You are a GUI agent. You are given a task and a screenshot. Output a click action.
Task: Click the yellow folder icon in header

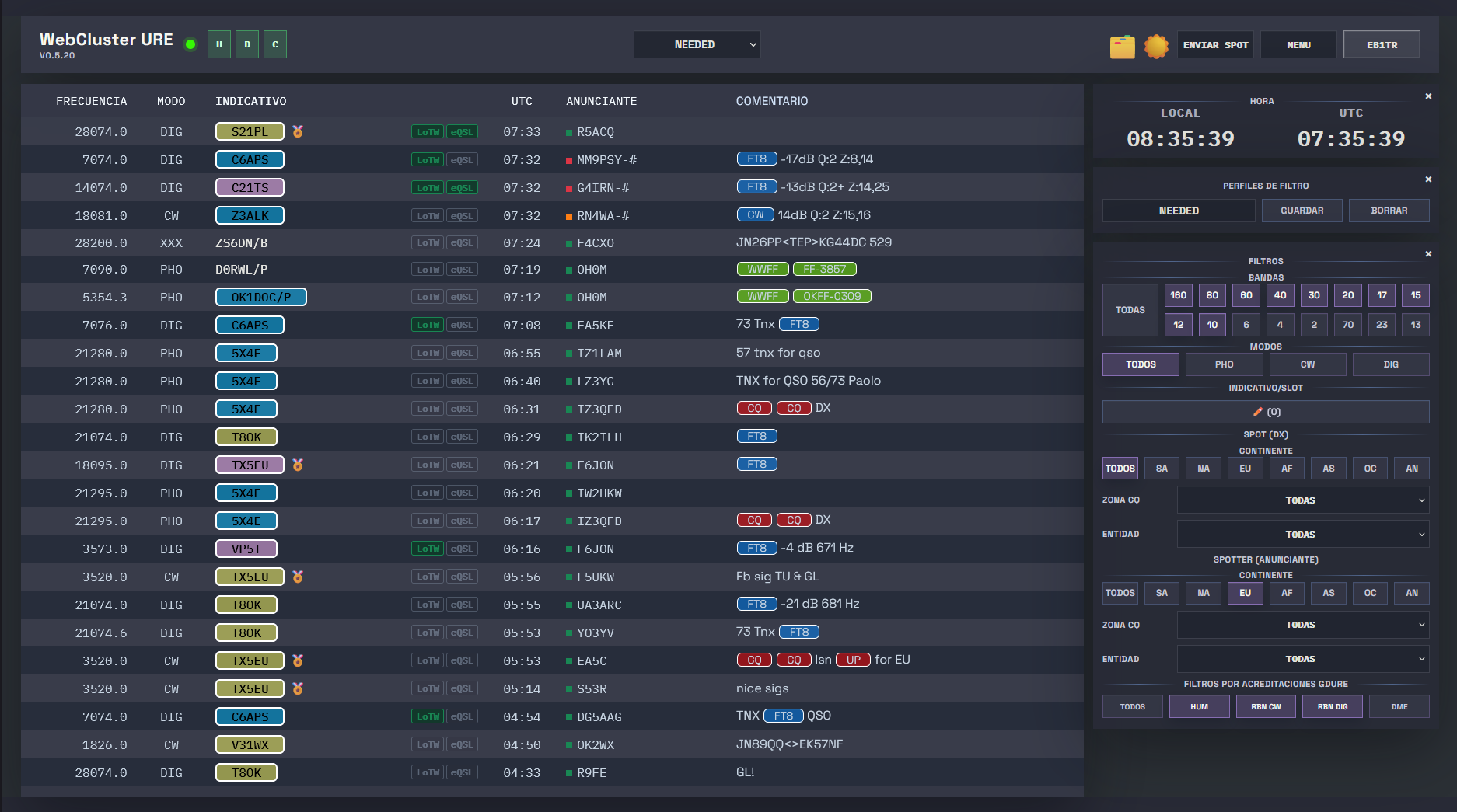pyautogui.click(x=1121, y=46)
